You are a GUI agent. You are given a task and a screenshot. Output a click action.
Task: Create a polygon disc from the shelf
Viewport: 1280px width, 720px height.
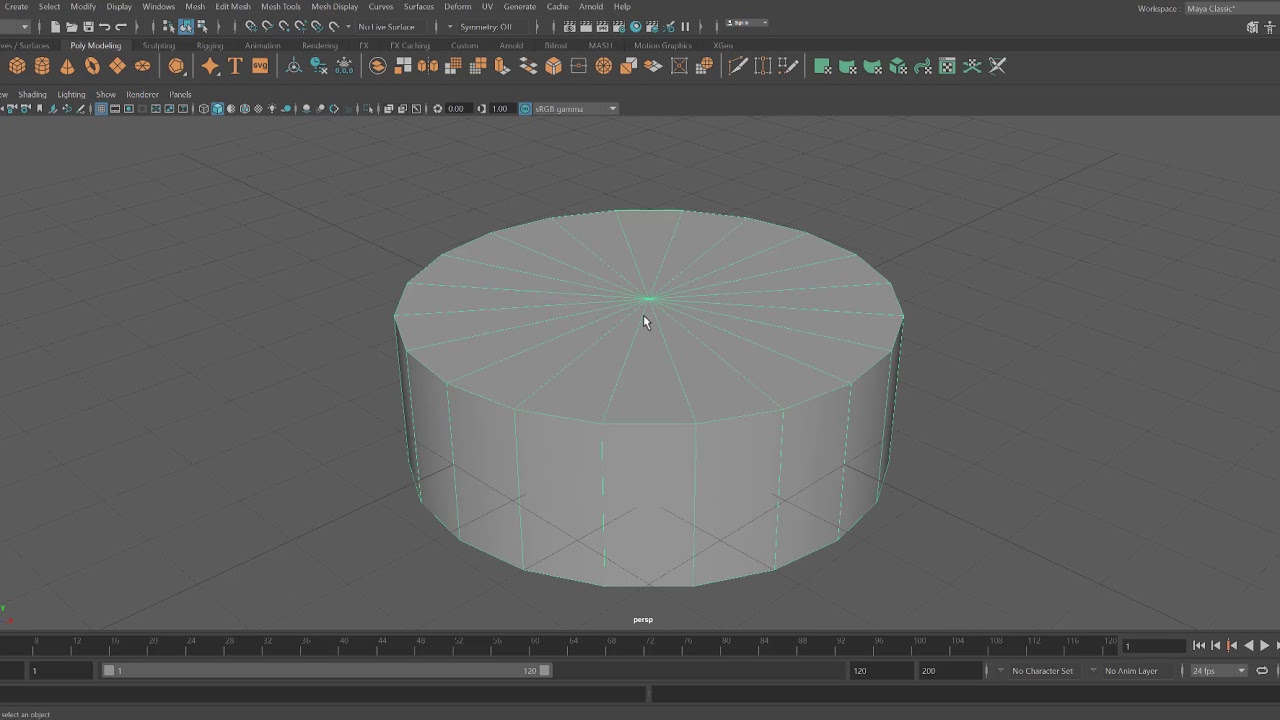tap(142, 66)
